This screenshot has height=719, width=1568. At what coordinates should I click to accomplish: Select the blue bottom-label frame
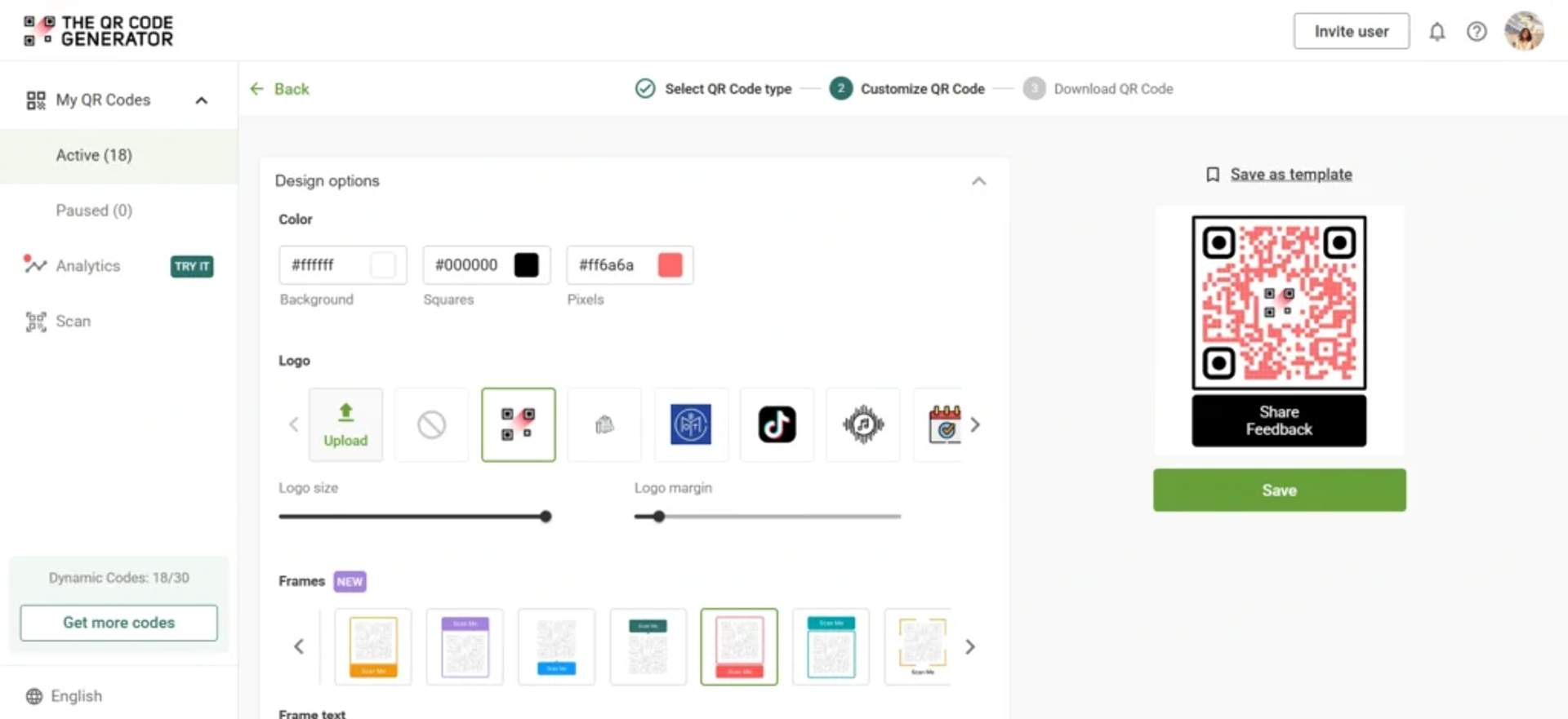click(x=556, y=647)
